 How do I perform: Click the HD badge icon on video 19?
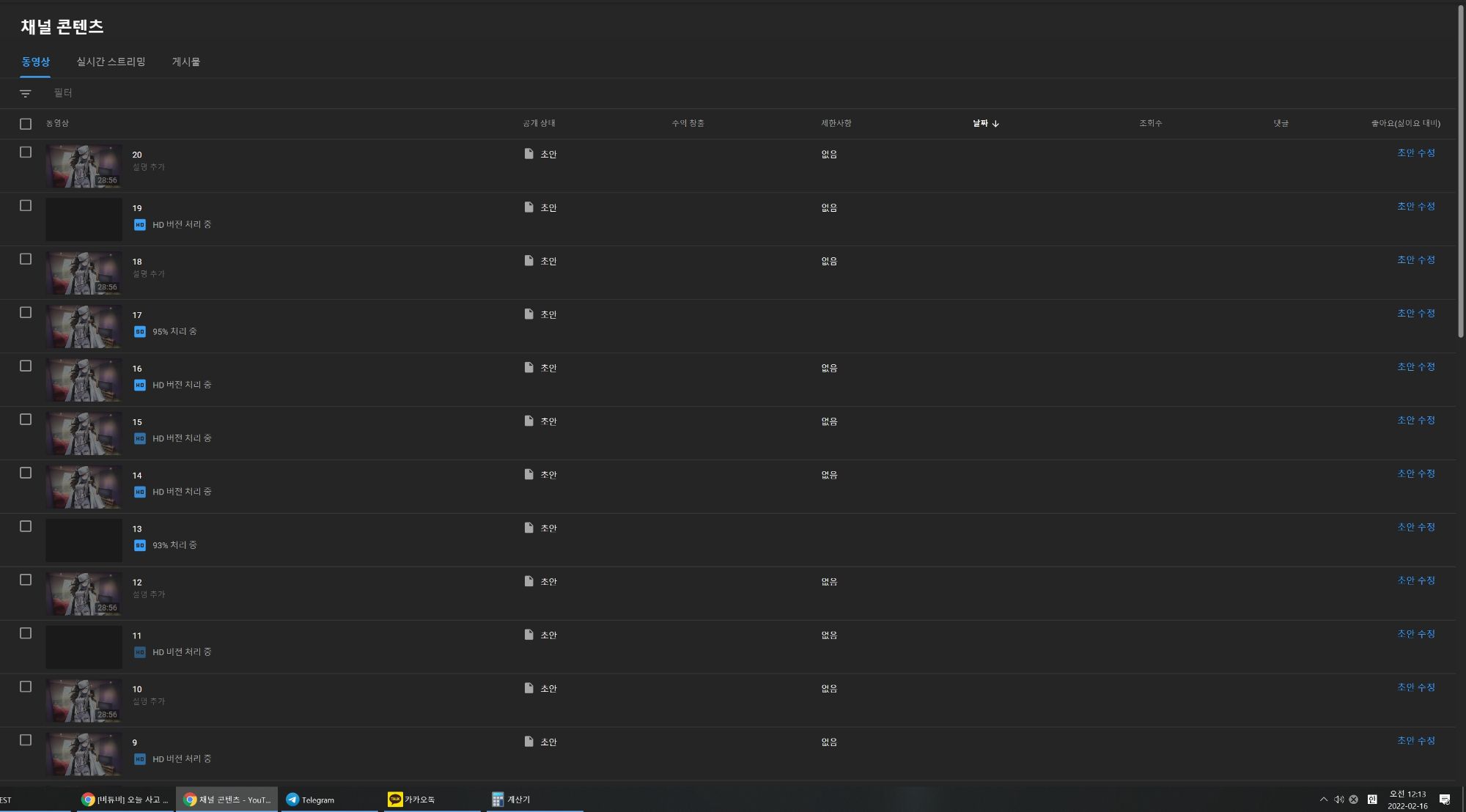point(139,225)
